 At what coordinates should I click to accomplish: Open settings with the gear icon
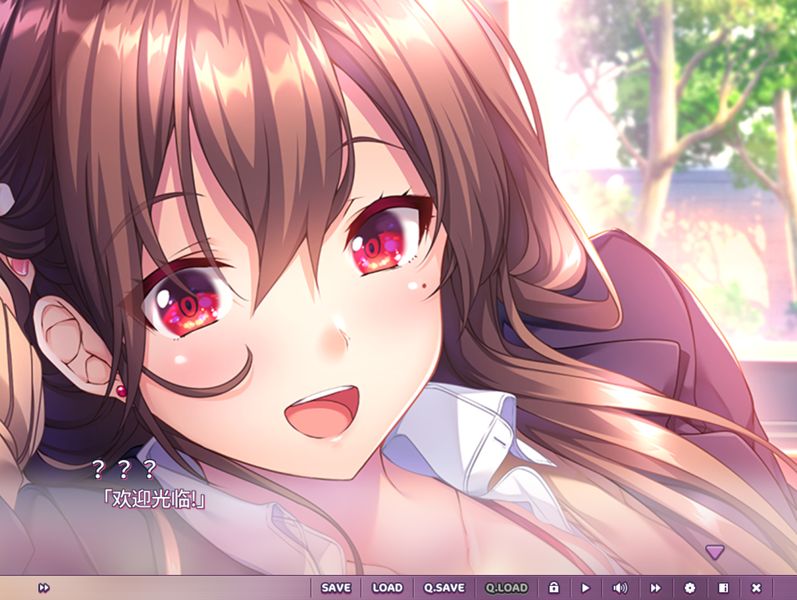pyautogui.click(x=689, y=588)
